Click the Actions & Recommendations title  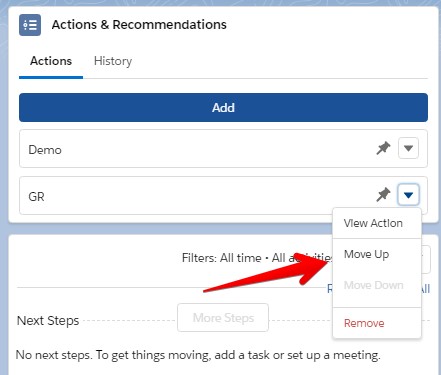coord(139,25)
